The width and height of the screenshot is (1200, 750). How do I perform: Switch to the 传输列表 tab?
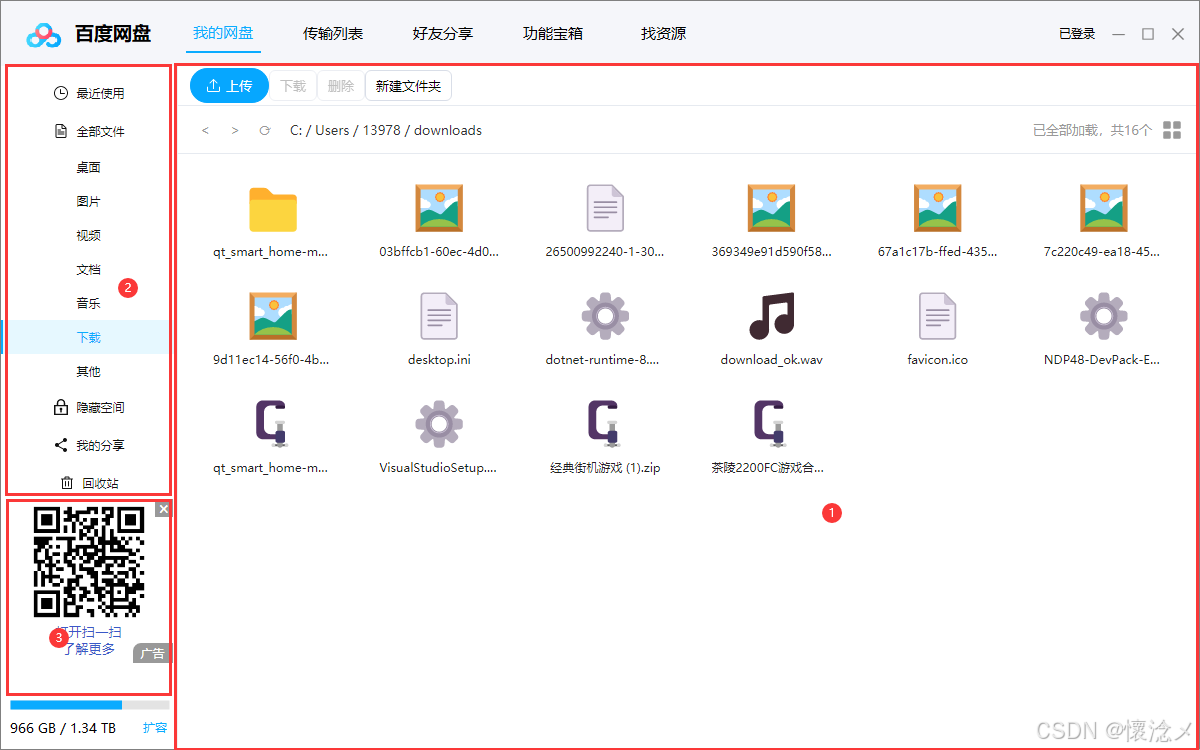click(333, 34)
